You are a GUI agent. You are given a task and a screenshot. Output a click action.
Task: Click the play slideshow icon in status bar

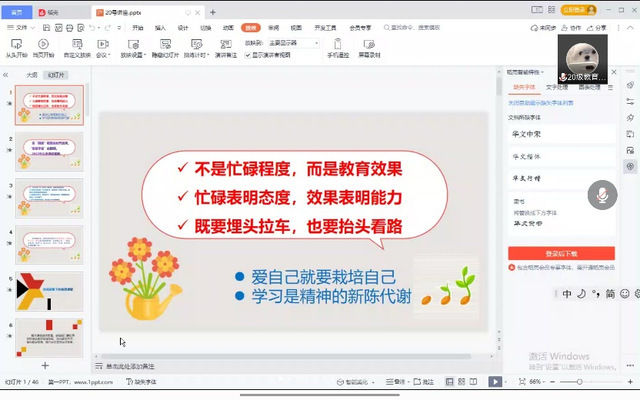click(494, 381)
